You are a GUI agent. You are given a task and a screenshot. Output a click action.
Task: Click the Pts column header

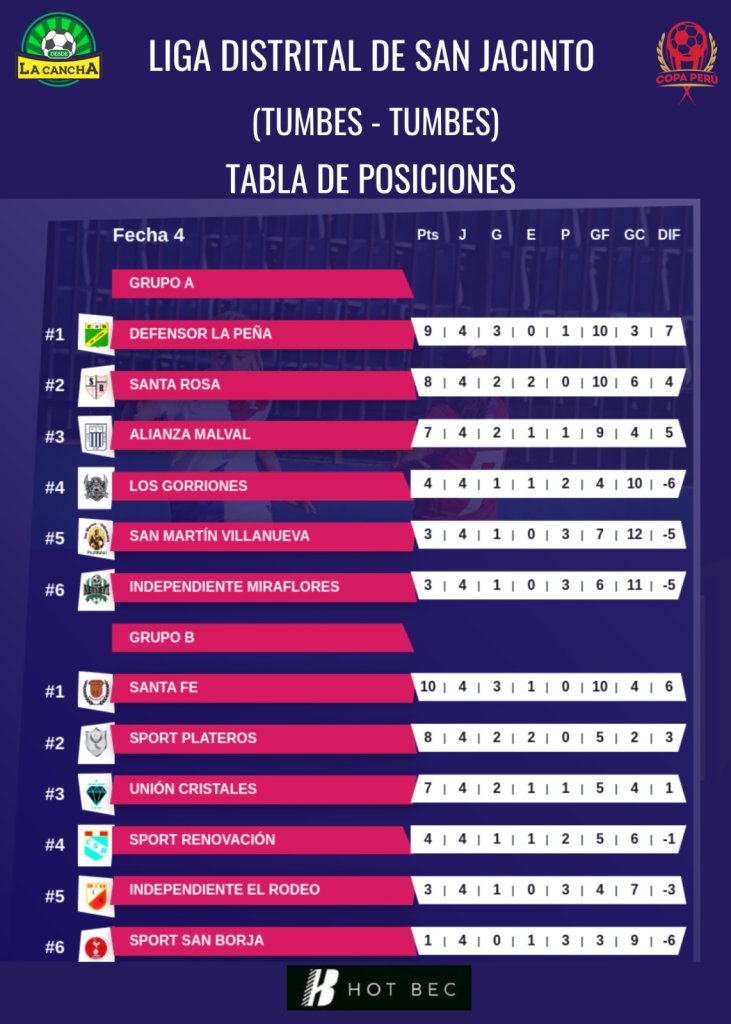pos(428,235)
